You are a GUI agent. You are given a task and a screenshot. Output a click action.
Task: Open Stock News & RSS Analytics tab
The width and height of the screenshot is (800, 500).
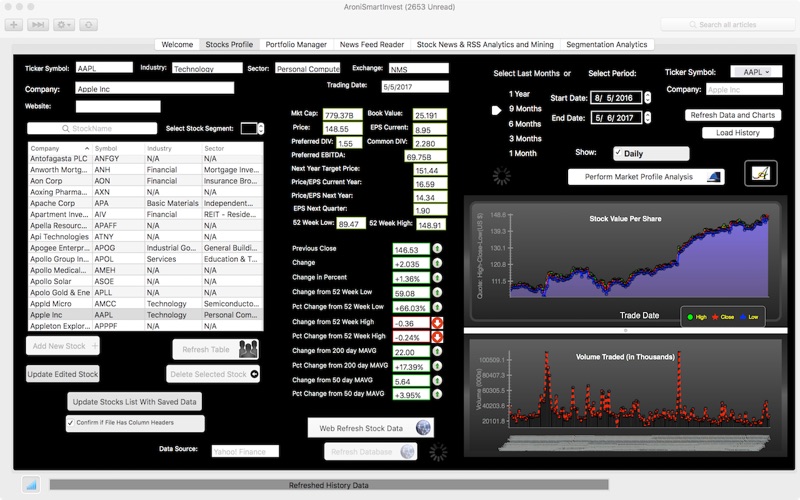pyautogui.click(x=485, y=44)
